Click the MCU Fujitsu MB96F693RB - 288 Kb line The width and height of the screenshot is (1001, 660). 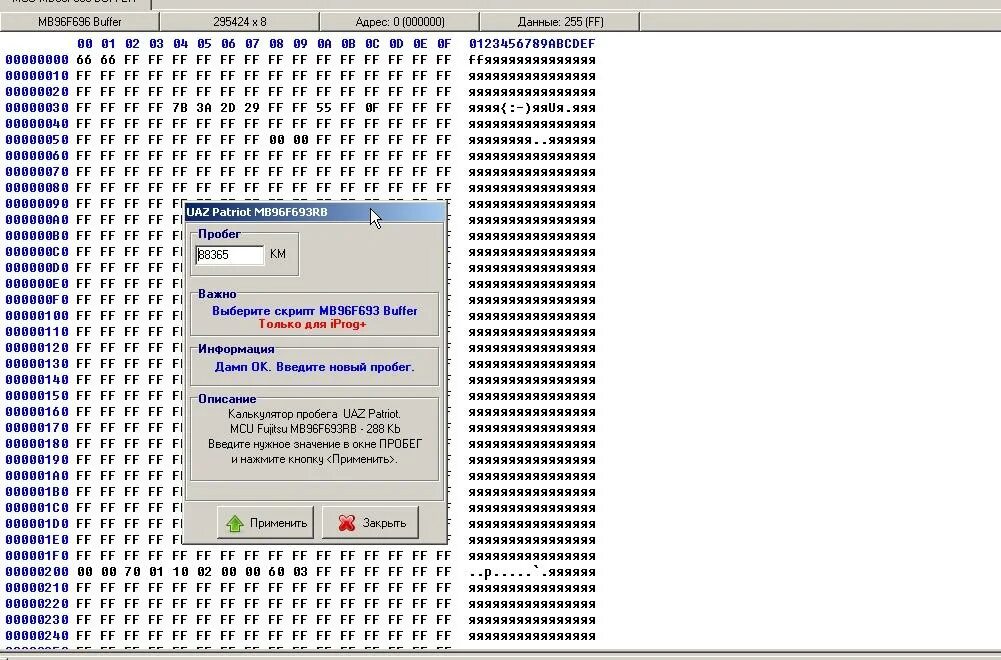(x=315, y=429)
